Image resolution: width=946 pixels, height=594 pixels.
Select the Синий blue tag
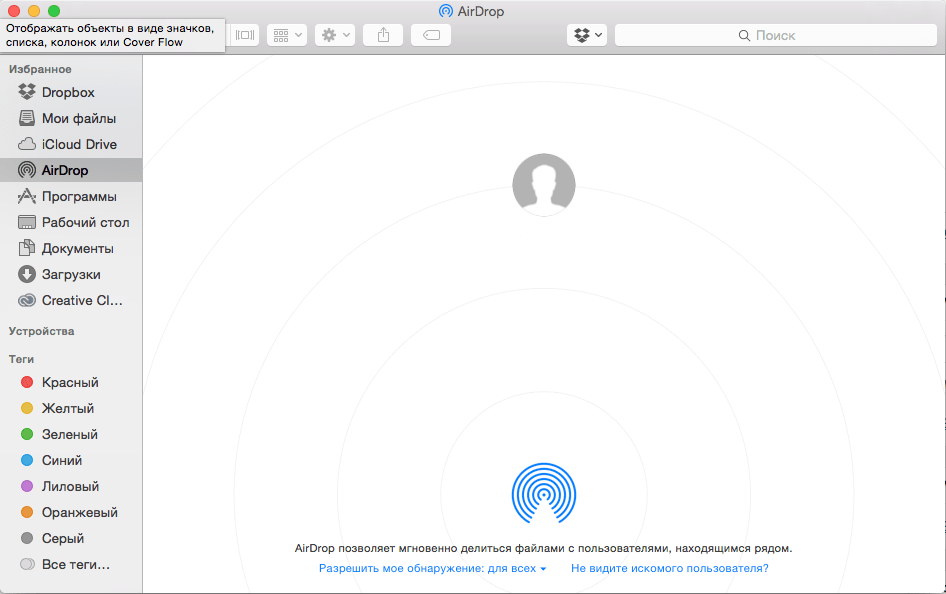click(x=62, y=460)
